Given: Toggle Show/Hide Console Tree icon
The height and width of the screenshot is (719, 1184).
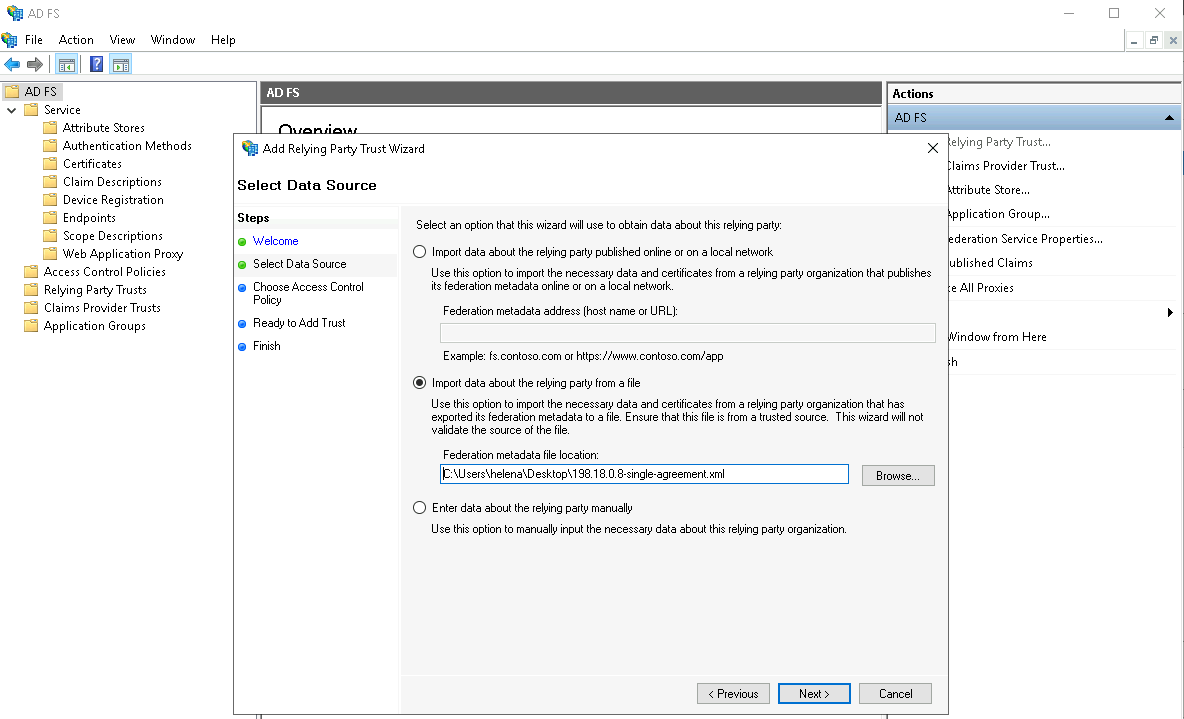Looking at the screenshot, I should (x=67, y=65).
